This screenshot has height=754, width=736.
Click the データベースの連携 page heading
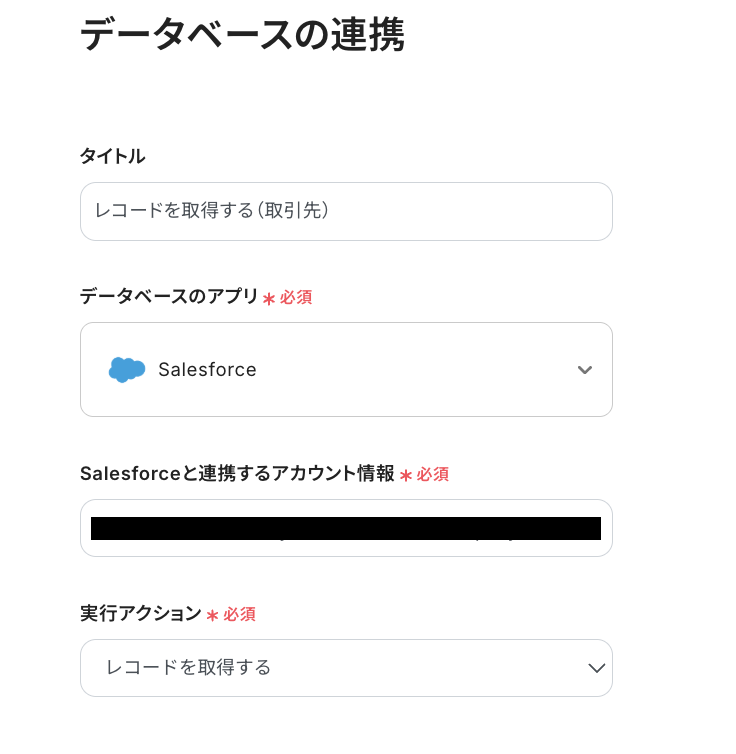tap(242, 35)
